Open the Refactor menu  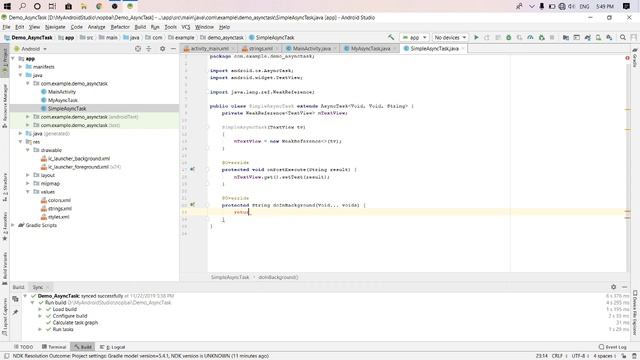coord(120,27)
